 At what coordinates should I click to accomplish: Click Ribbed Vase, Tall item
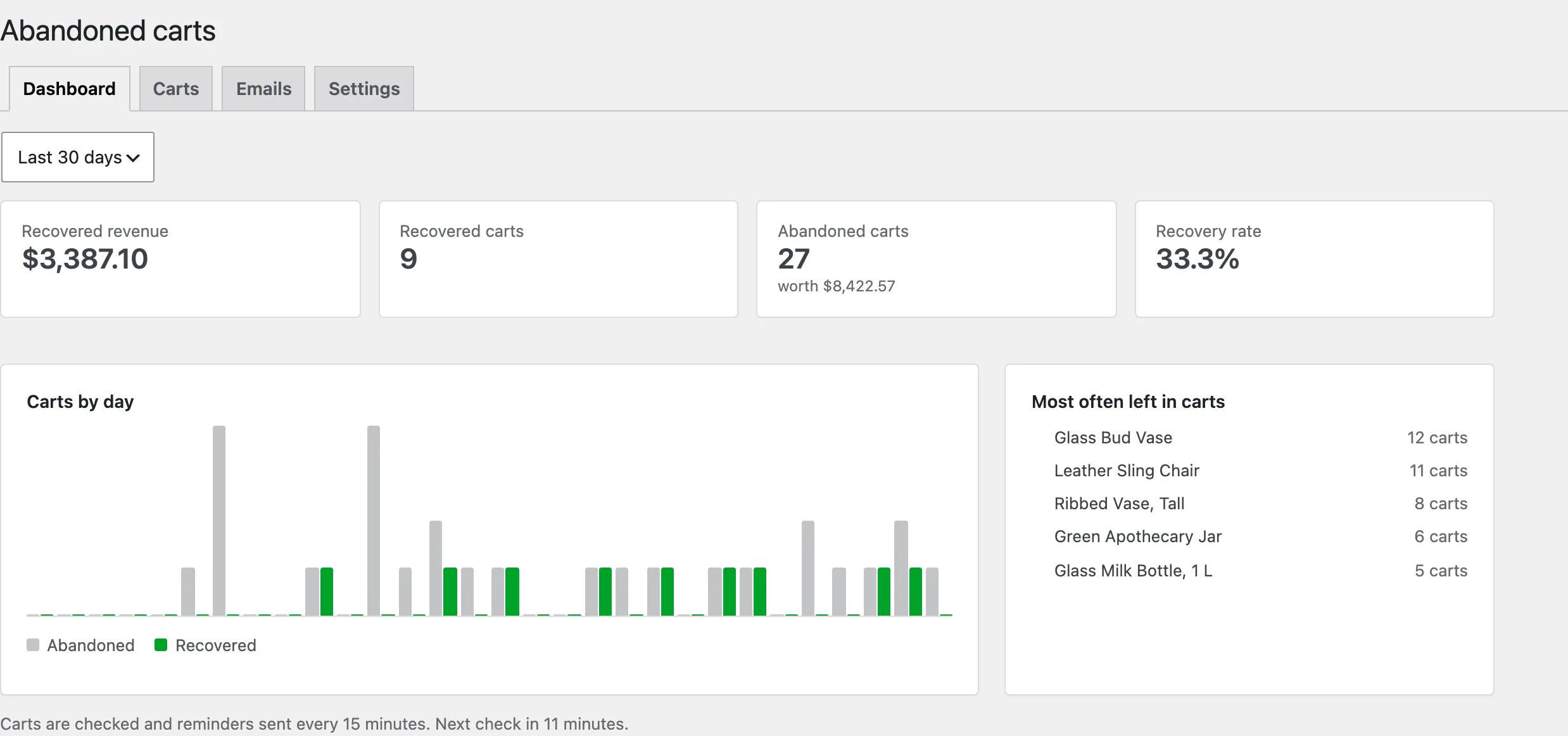tap(1119, 504)
